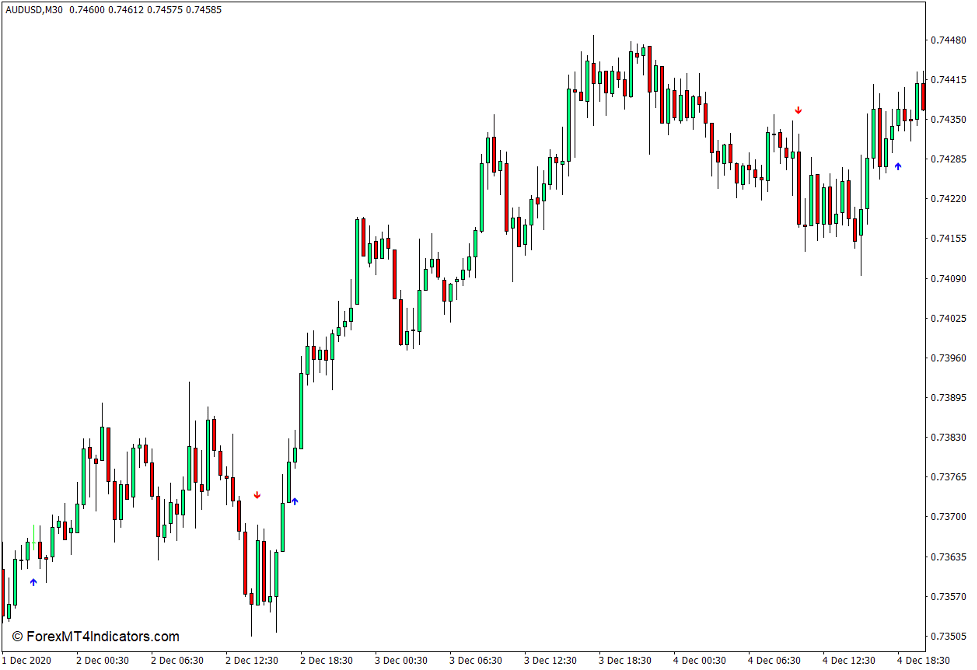Click the blue up arrow signal on the right side
977x670 pixels.
(x=899, y=166)
